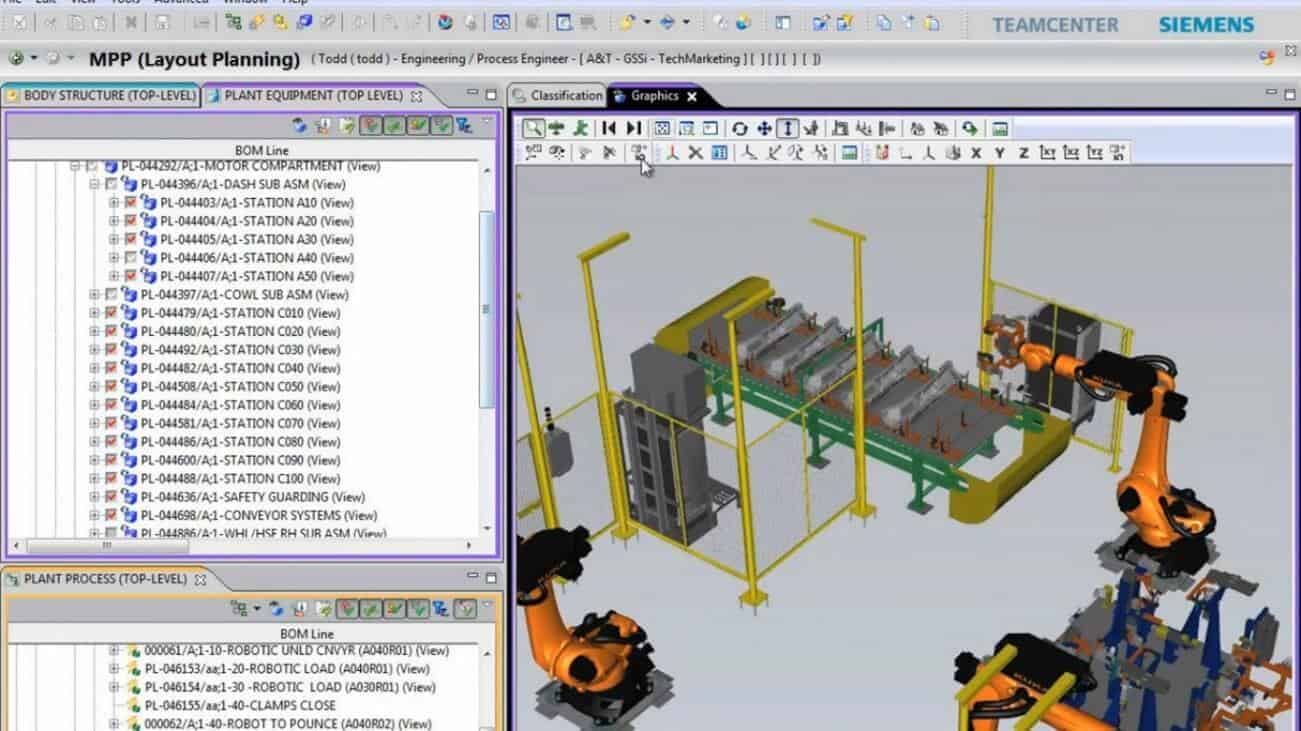Viewport: 1301px width, 731px height.
Task: Toggle the SAFETY GUARDING checkbox
Action: point(111,497)
